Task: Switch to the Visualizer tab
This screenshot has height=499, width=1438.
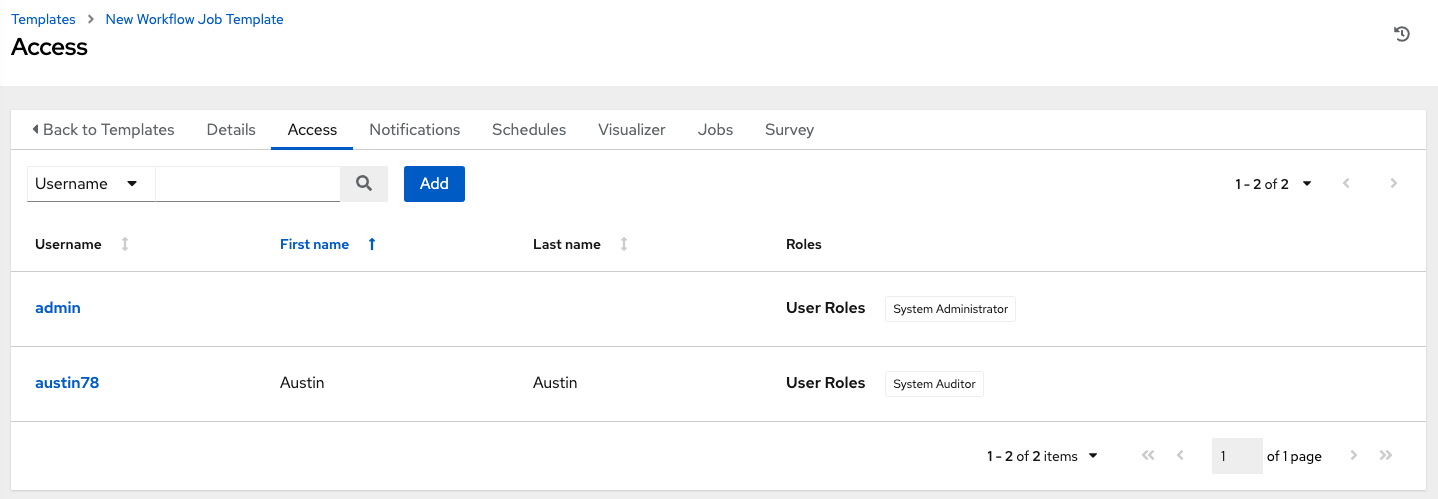Action: tap(632, 130)
